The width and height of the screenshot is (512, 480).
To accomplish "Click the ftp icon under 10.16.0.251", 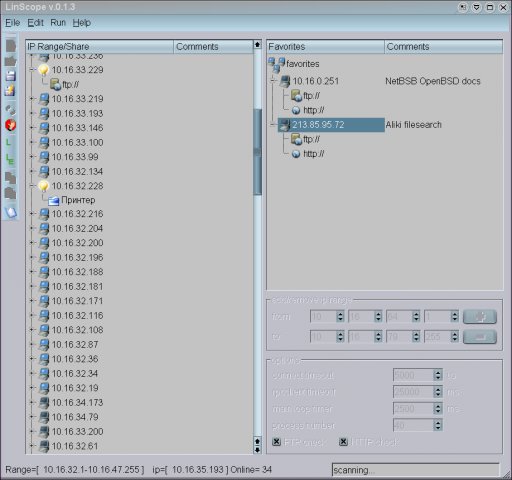I will pos(296,96).
